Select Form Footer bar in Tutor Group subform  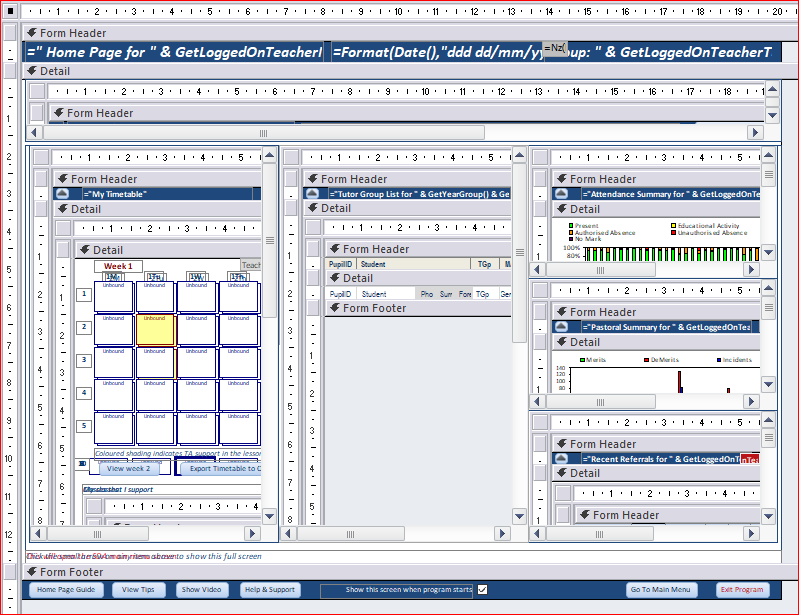pyautogui.click(x=418, y=308)
